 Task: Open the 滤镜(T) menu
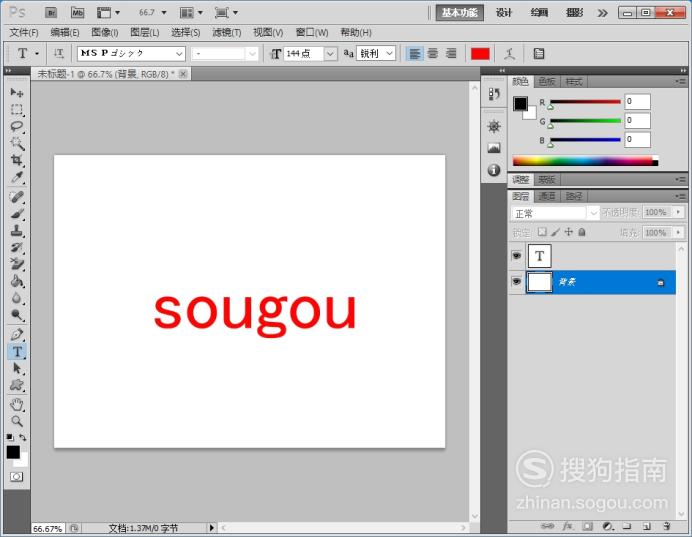tap(227, 32)
